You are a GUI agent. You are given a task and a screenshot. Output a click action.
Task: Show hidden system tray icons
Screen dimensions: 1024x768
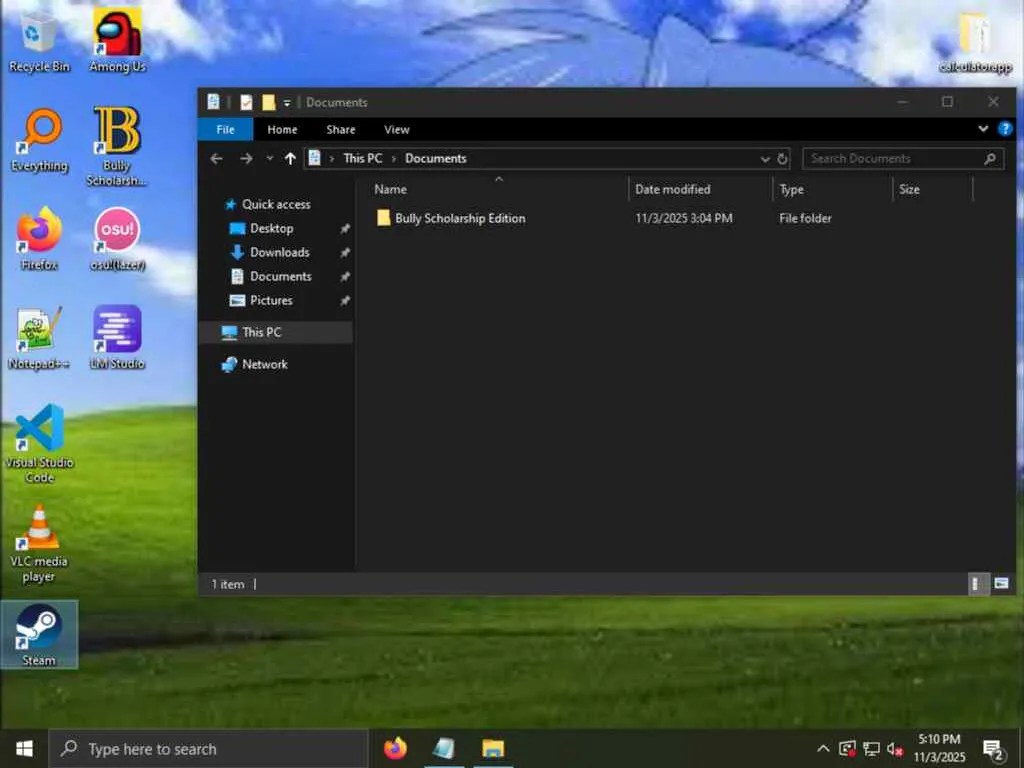coord(823,748)
